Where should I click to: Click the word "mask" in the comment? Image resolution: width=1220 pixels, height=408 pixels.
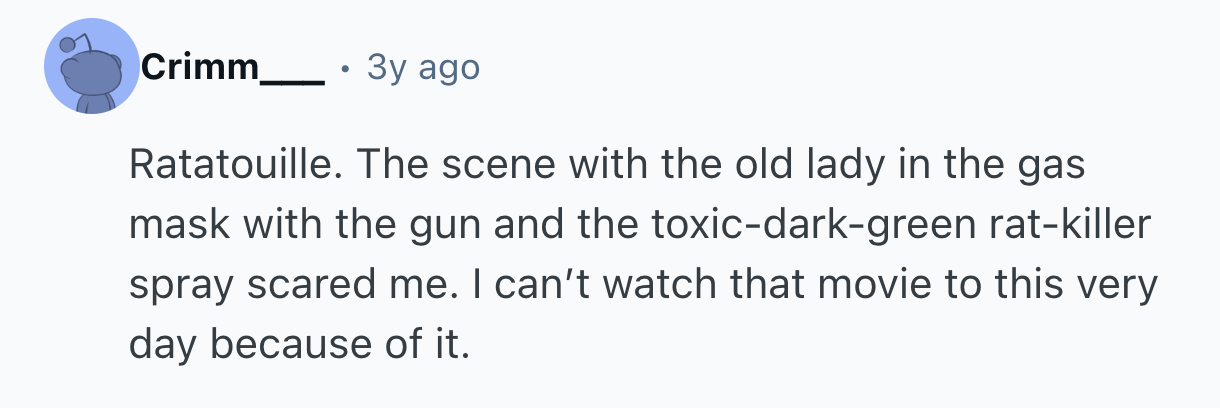(x=177, y=226)
